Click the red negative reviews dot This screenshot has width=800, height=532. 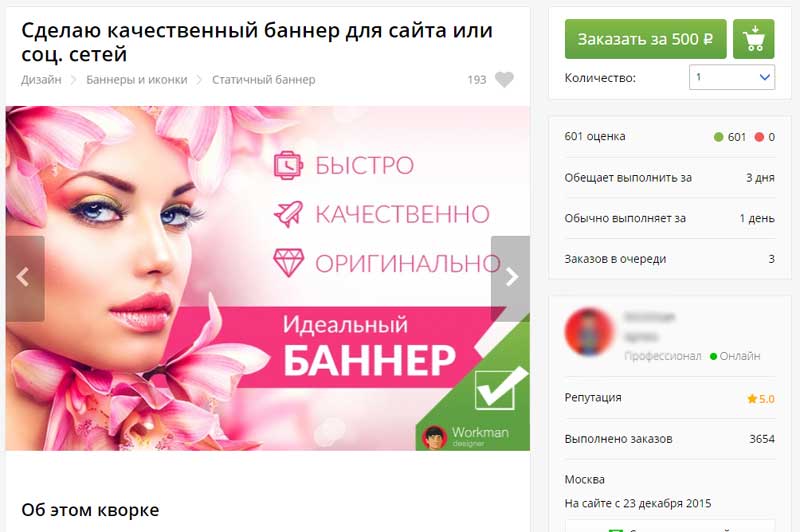coord(759,137)
